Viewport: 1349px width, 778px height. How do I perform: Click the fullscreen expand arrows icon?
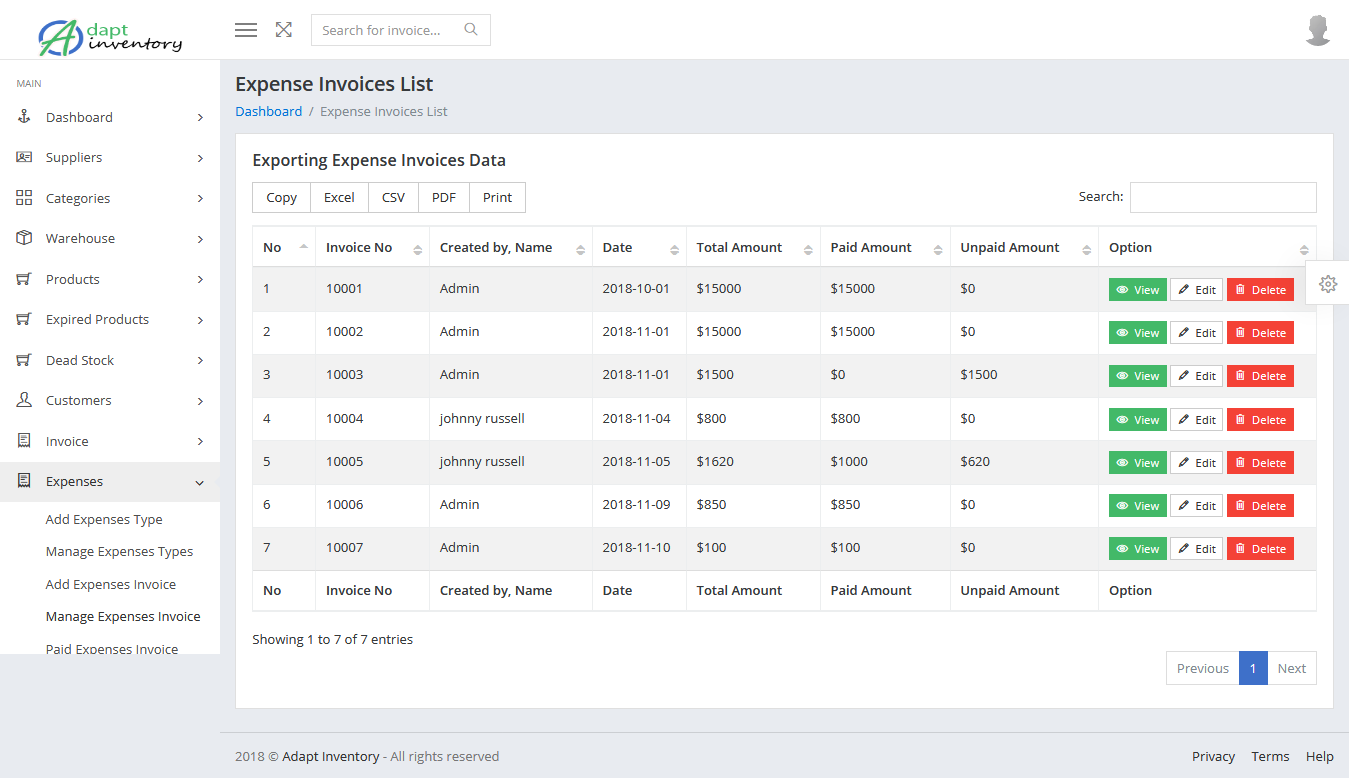point(284,30)
